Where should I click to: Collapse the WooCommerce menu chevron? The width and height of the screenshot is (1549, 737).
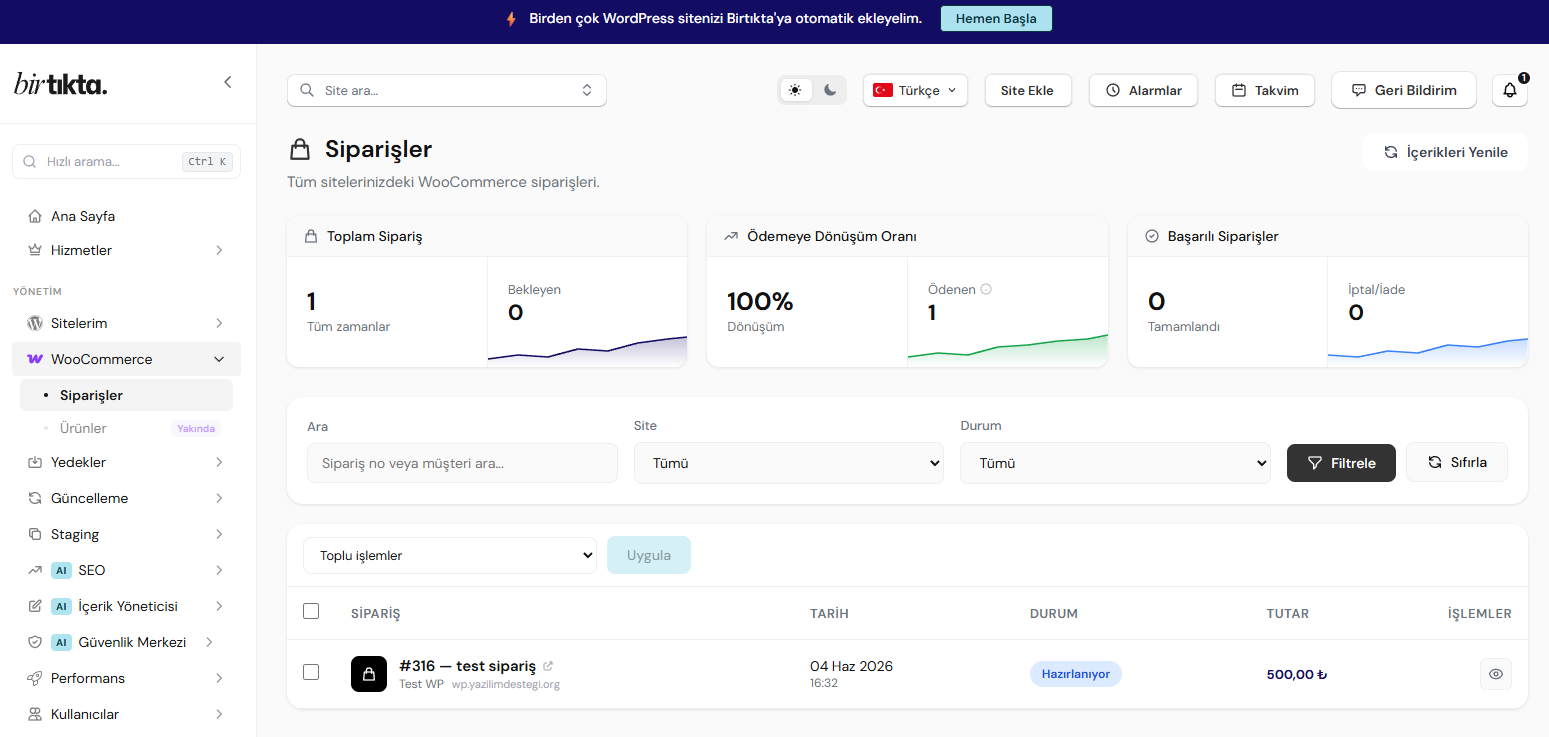pyautogui.click(x=219, y=359)
